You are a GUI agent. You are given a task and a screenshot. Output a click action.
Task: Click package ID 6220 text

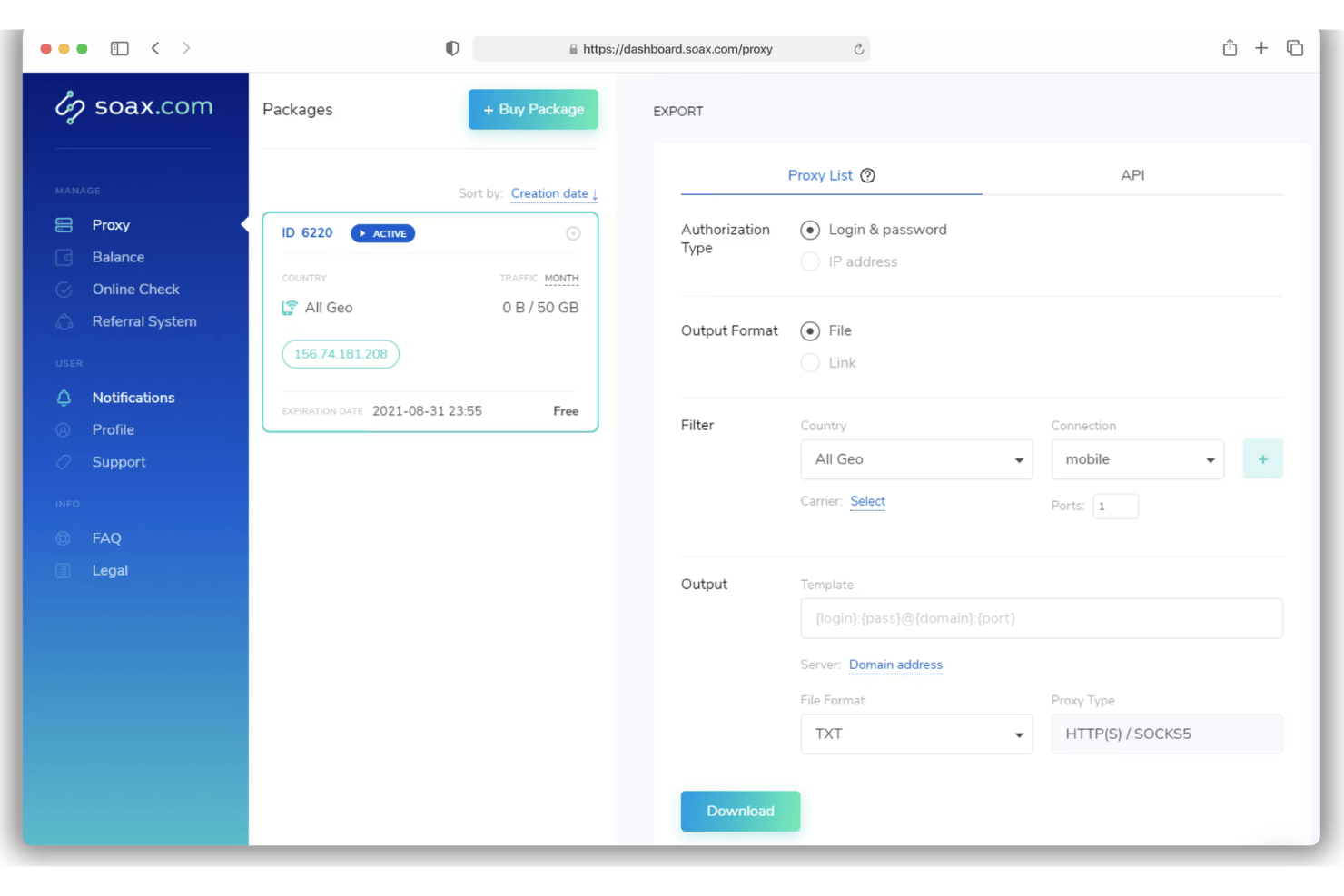[x=307, y=233]
